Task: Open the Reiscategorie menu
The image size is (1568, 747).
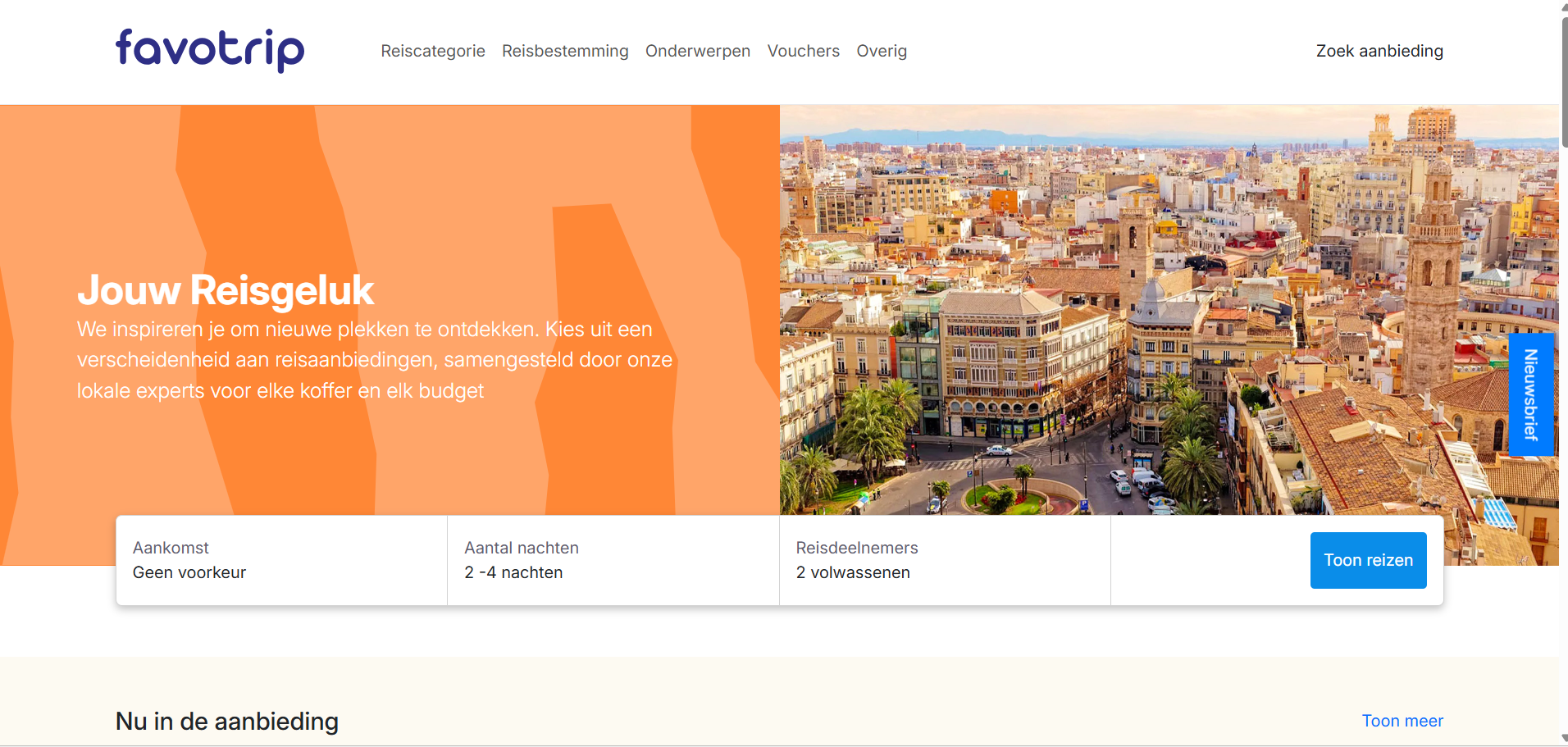Action: click(x=433, y=51)
